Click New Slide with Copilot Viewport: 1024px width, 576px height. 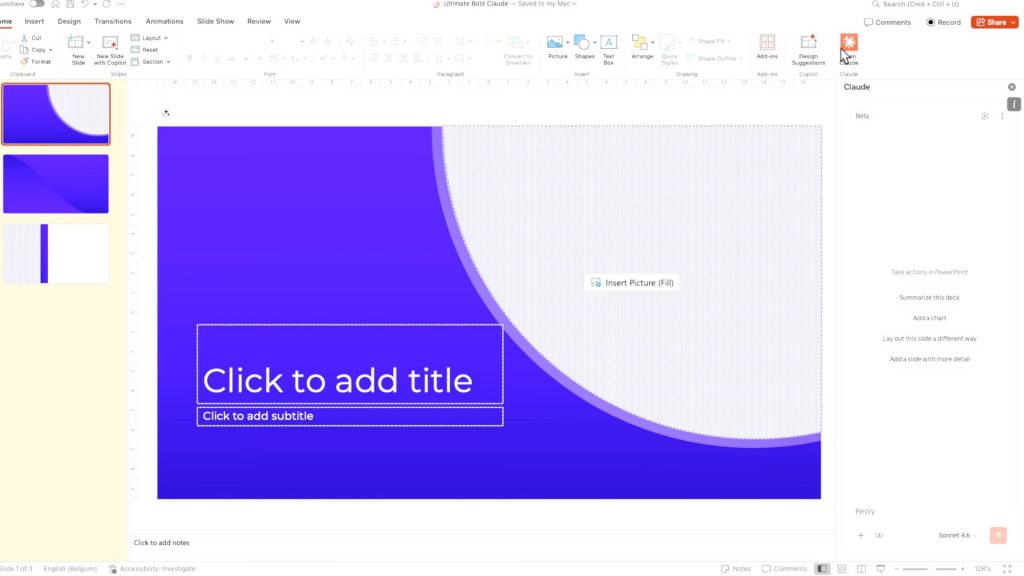110,47
